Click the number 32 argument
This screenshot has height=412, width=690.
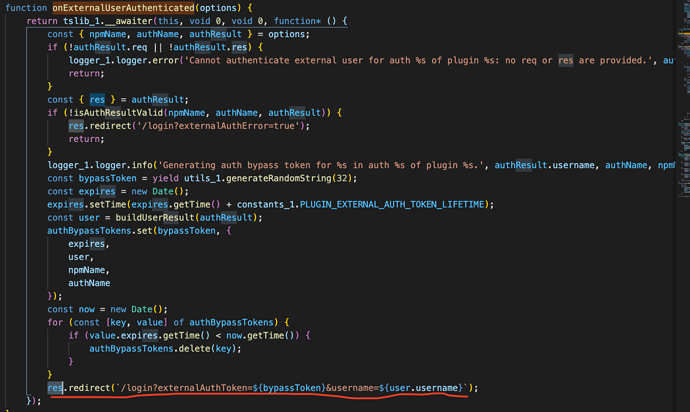341,178
